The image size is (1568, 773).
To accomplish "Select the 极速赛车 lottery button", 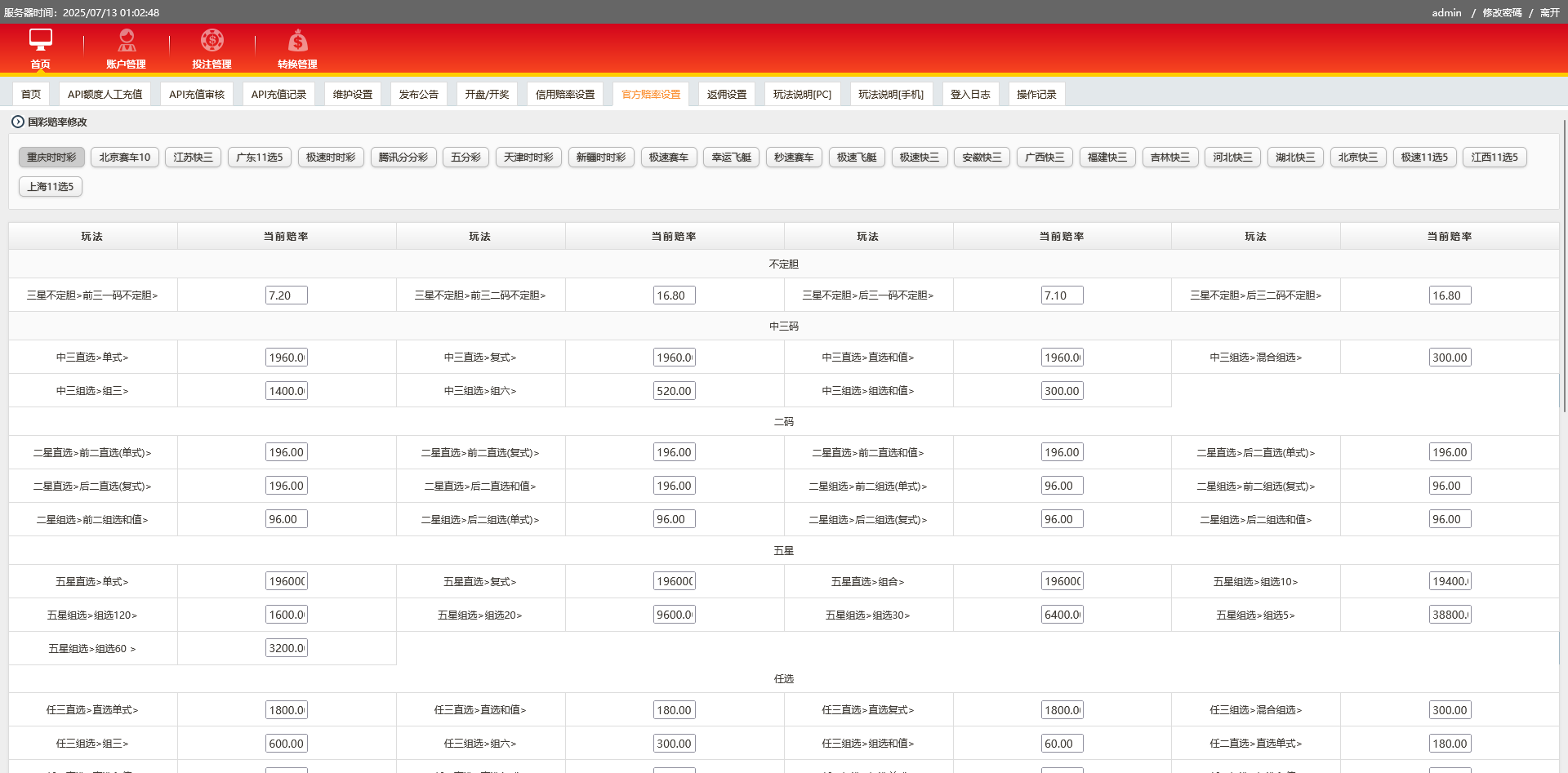I will 669,157.
